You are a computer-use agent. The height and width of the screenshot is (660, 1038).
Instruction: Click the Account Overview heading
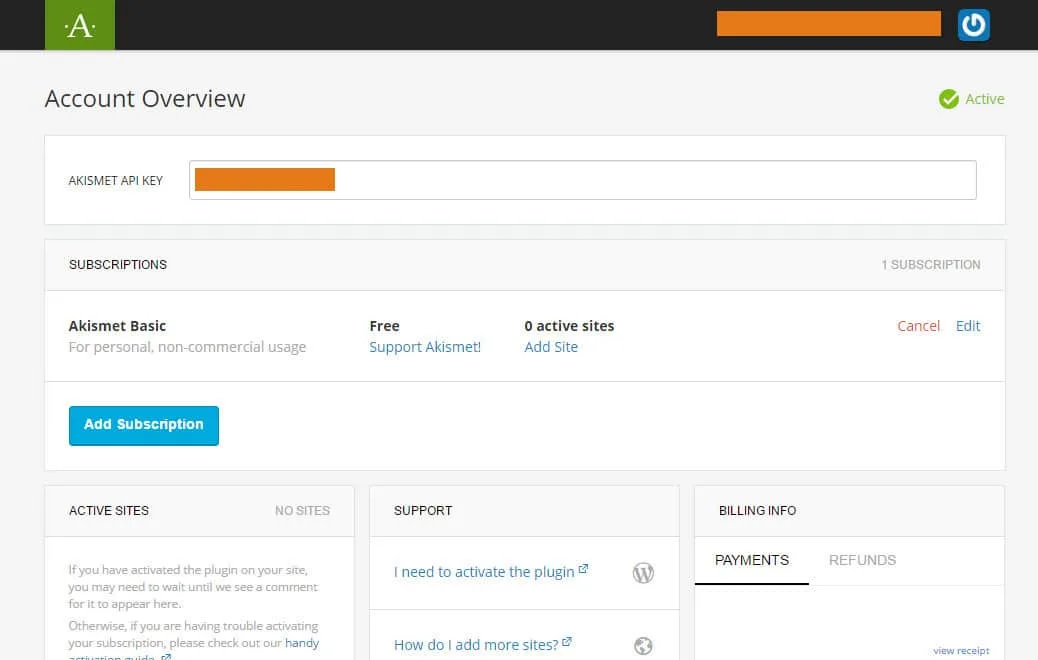(x=145, y=99)
